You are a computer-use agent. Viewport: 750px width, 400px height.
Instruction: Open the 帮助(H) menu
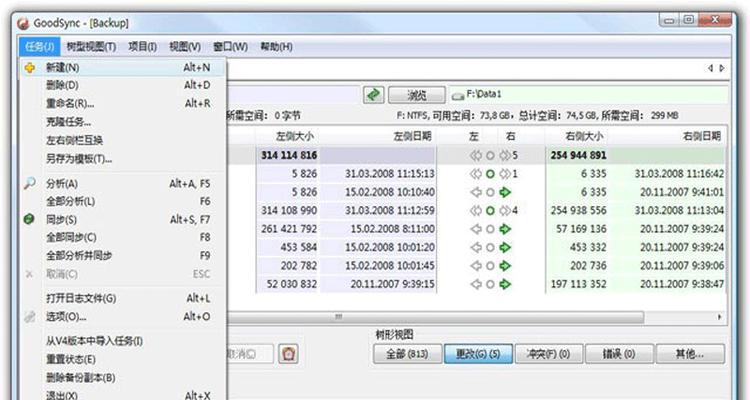tap(276, 46)
